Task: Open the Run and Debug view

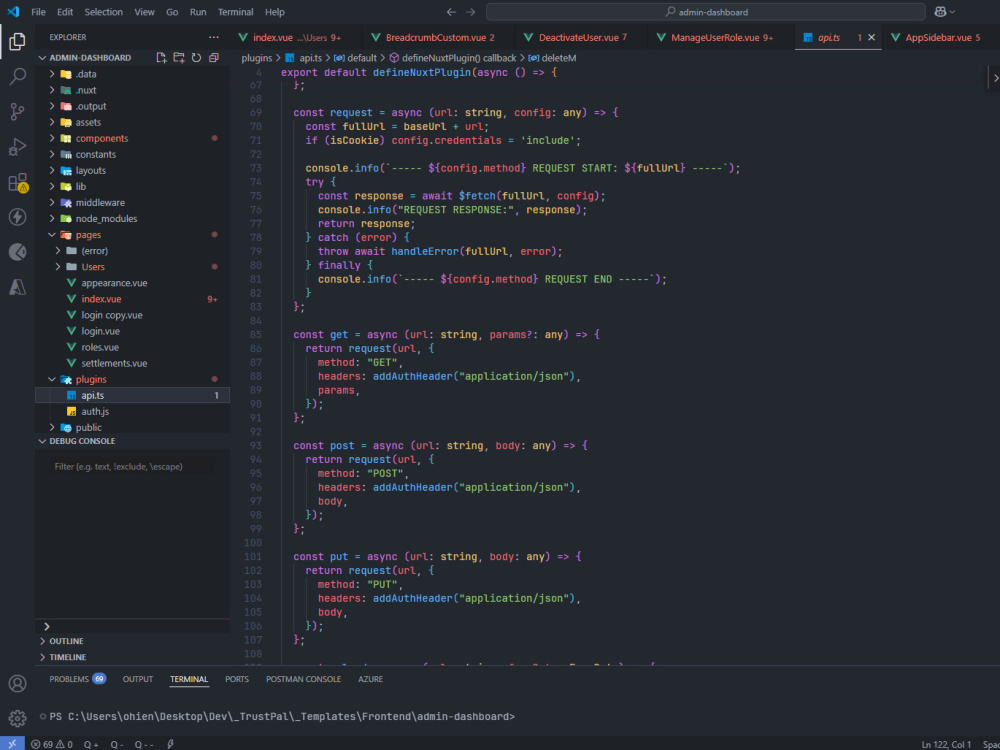Action: tap(17, 147)
